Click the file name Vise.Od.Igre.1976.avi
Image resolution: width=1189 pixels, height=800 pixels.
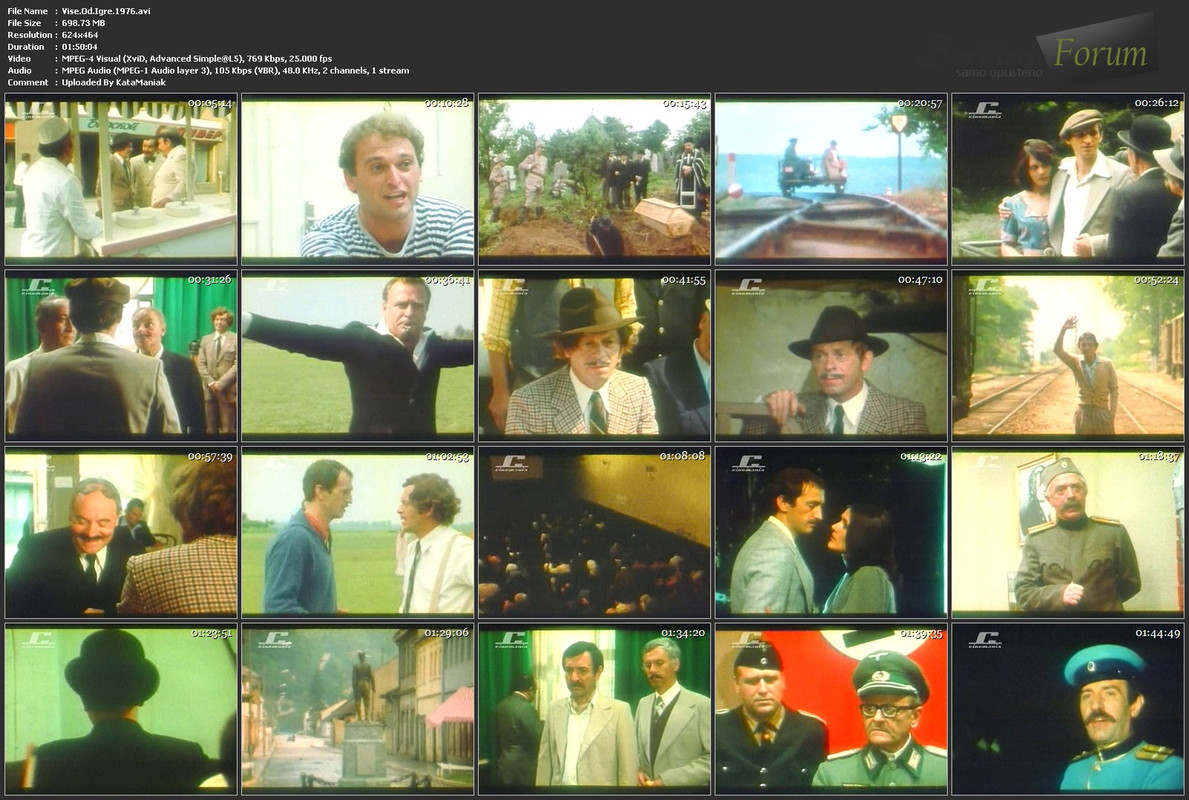[106, 11]
